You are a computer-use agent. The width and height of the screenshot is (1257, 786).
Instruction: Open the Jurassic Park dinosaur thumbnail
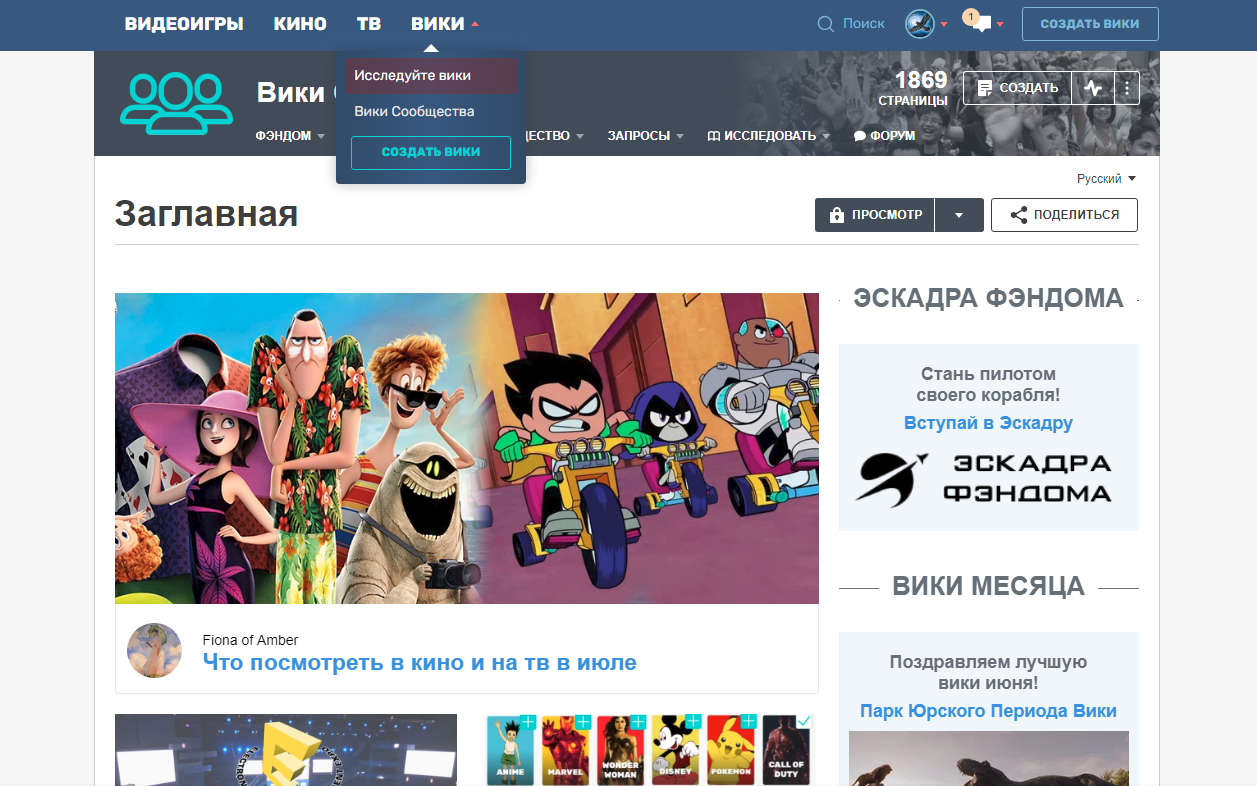click(x=989, y=758)
